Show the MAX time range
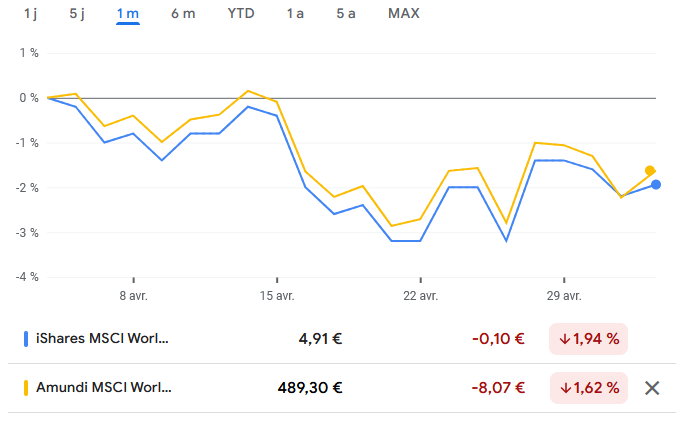The width and height of the screenshot is (682, 421). click(x=404, y=14)
